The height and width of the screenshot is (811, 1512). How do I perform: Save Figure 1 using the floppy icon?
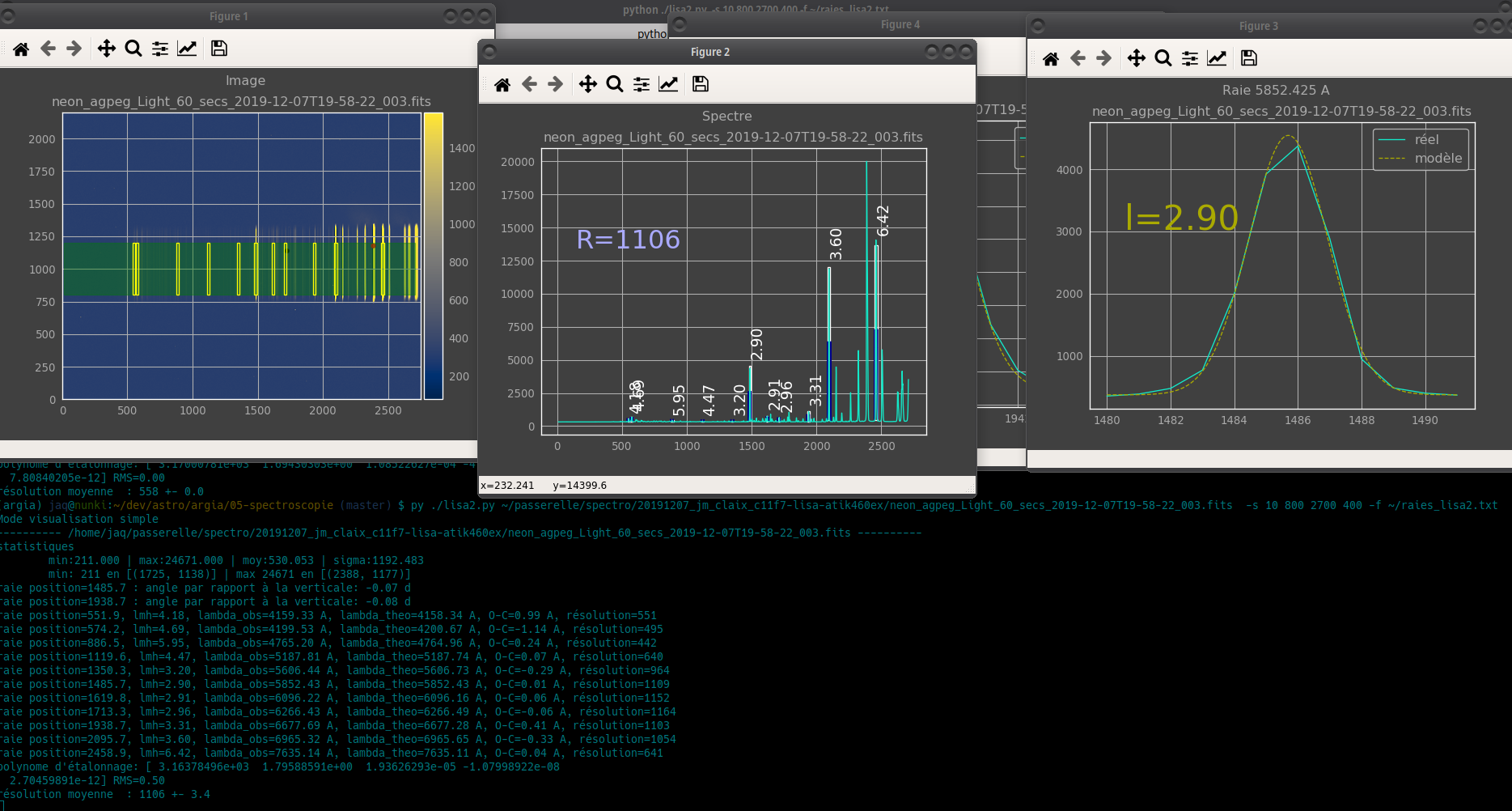(x=218, y=49)
